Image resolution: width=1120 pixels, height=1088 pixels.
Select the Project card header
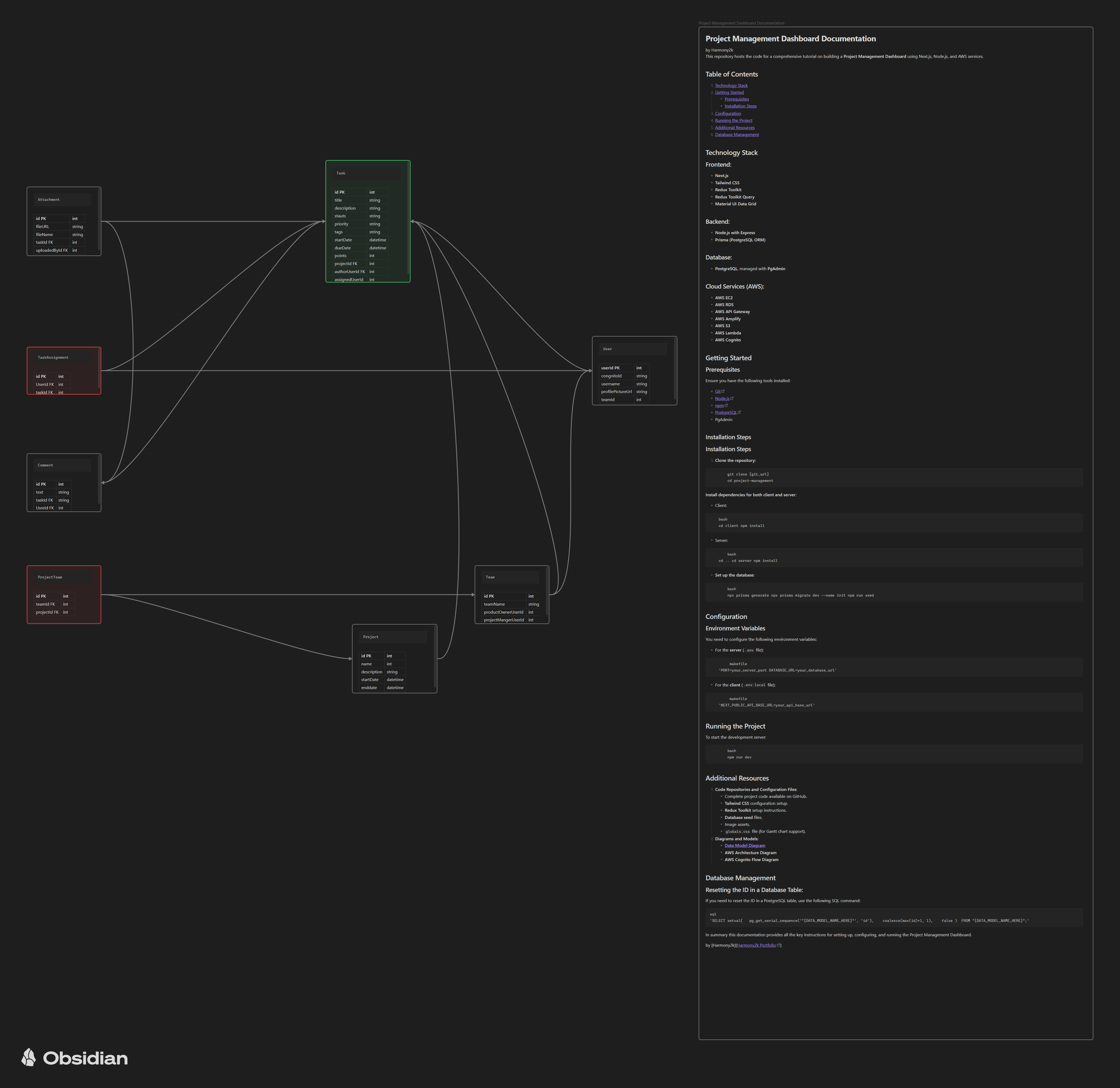(x=393, y=637)
